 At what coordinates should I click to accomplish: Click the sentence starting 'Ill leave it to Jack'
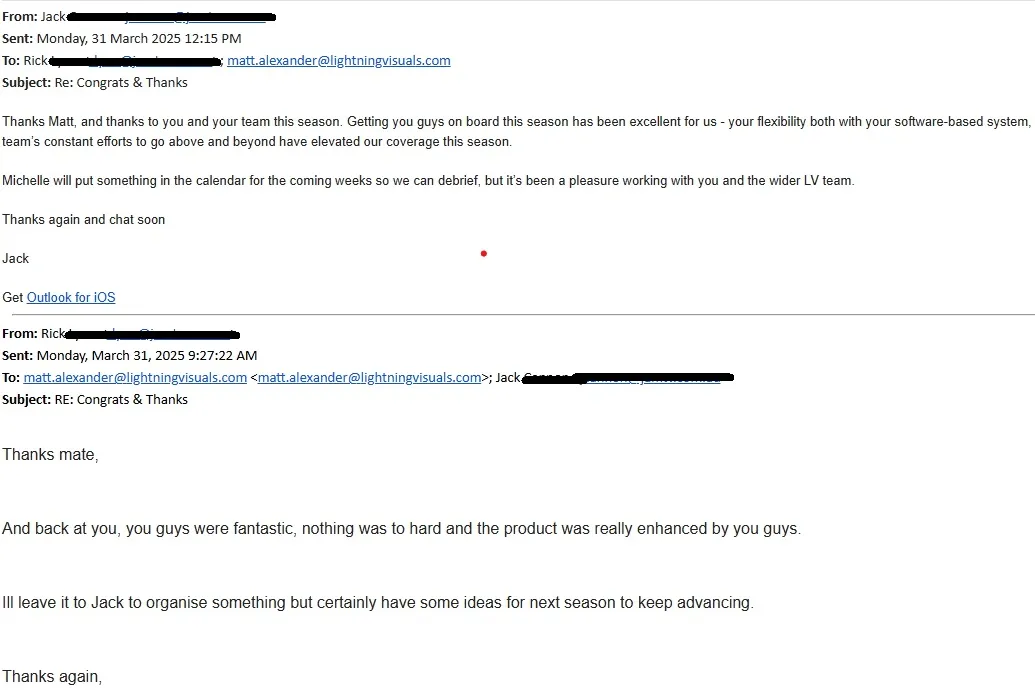pyautogui.click(x=377, y=603)
